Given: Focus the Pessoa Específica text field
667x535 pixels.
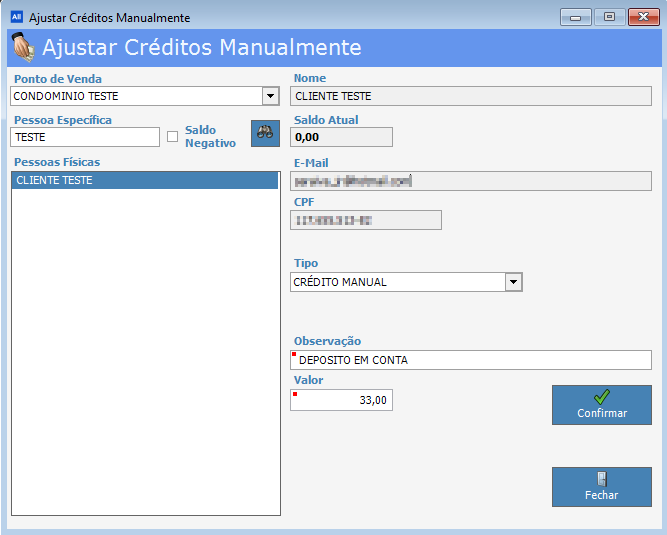Looking at the screenshot, I should pyautogui.click(x=85, y=137).
